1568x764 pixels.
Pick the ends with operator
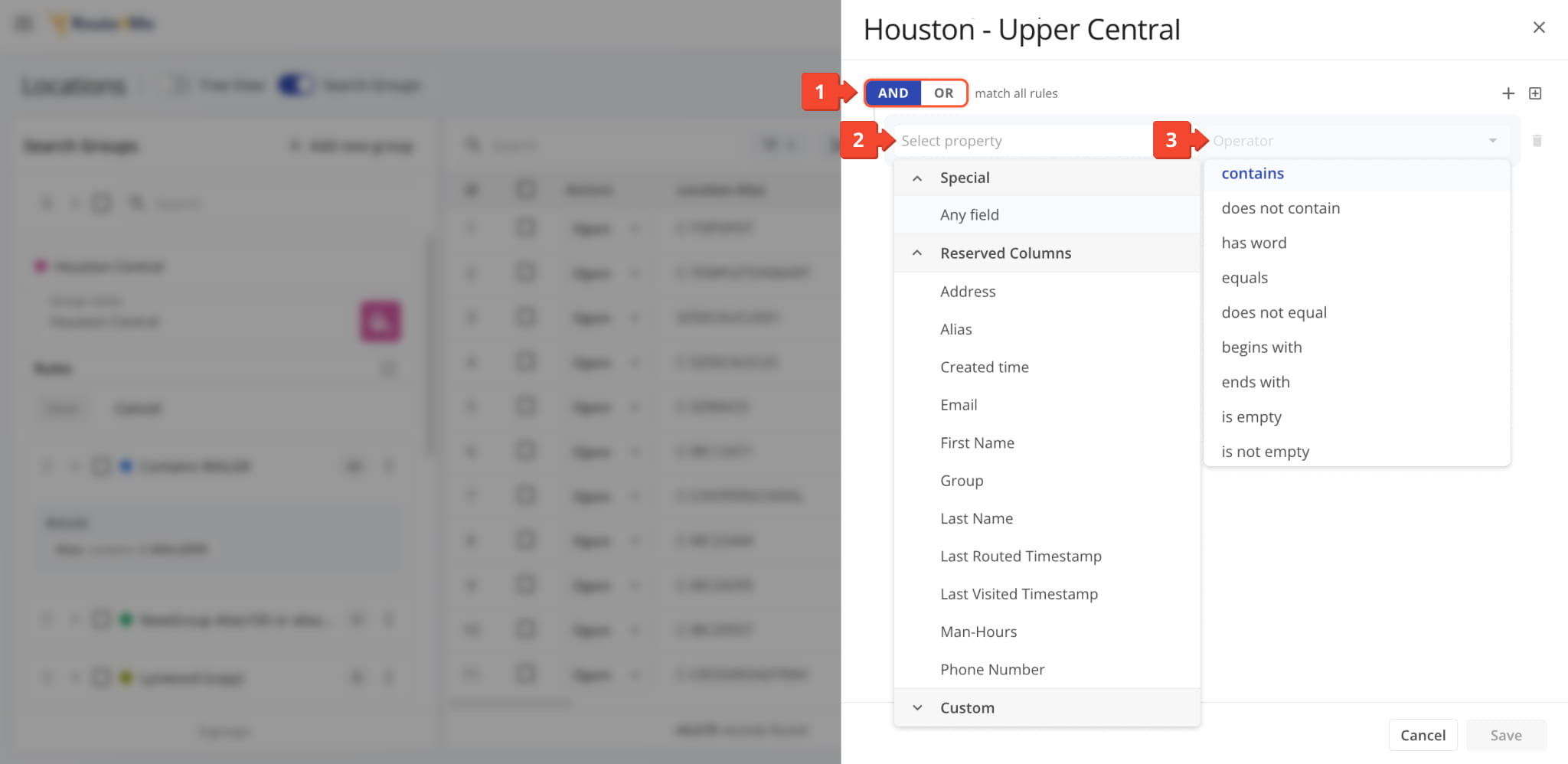point(1357,382)
